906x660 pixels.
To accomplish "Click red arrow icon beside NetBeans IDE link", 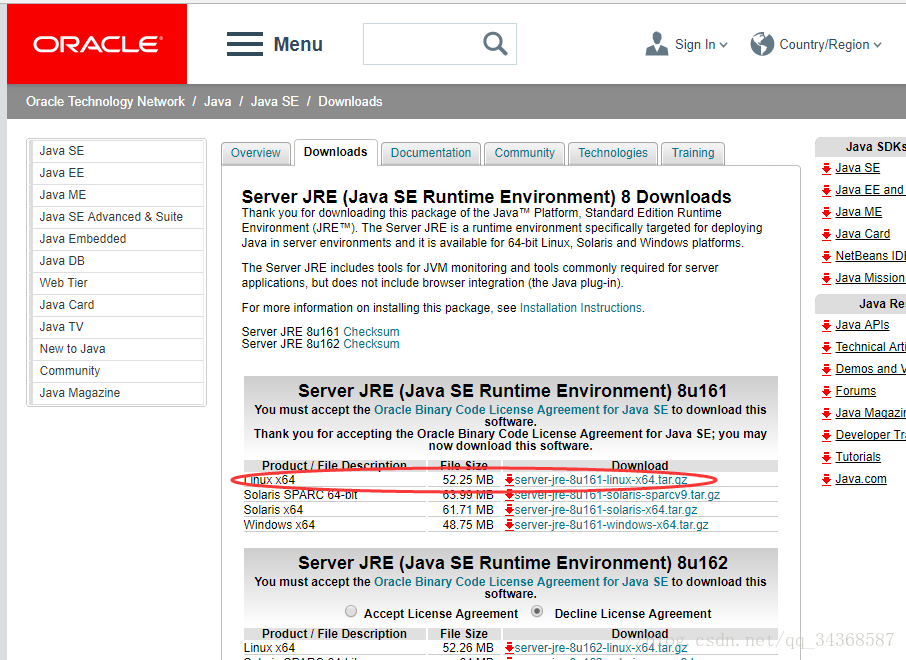I will point(826,257).
